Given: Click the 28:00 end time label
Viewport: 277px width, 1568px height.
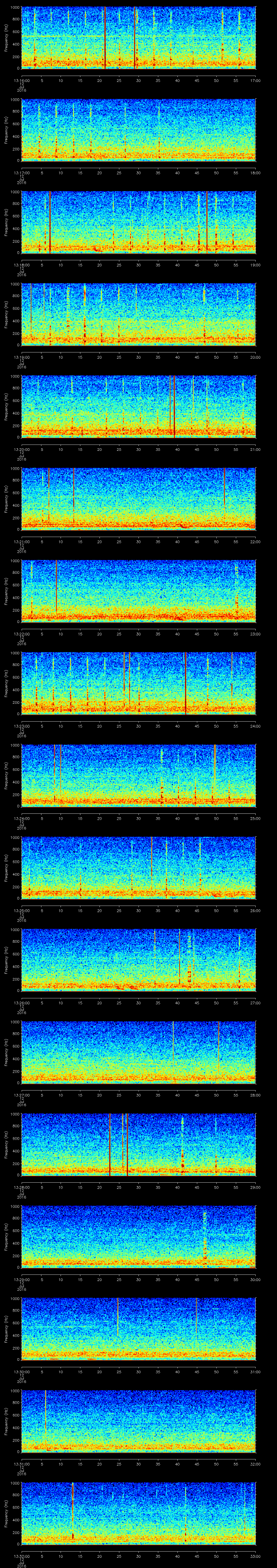Looking at the screenshot, I should (x=256, y=1095).
